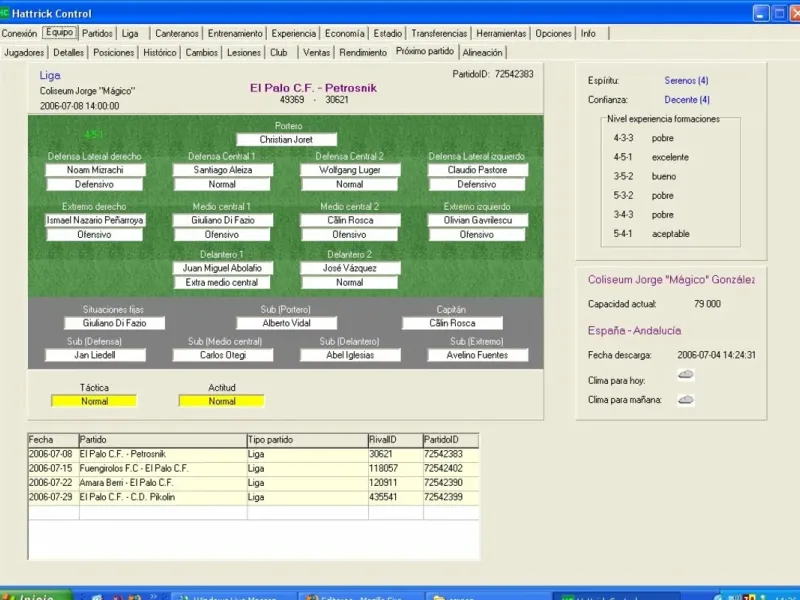
Task: Click the 'Decente (4)' confidence link
Action: (687, 100)
